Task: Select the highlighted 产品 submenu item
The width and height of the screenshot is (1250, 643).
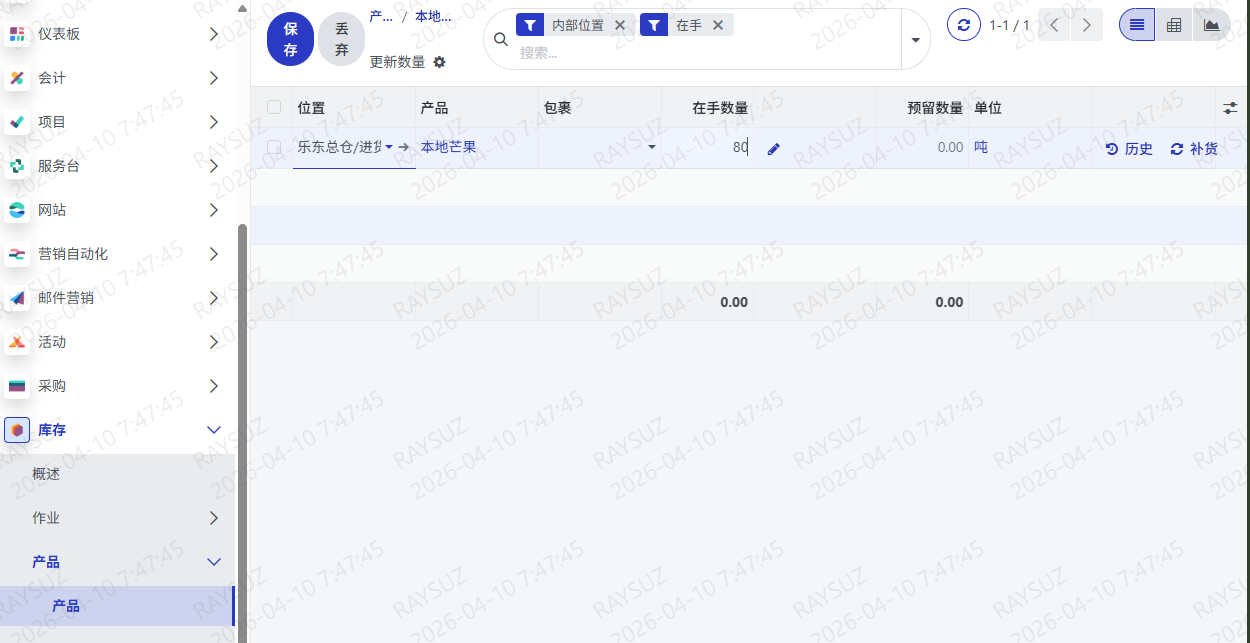Action: (x=117, y=606)
